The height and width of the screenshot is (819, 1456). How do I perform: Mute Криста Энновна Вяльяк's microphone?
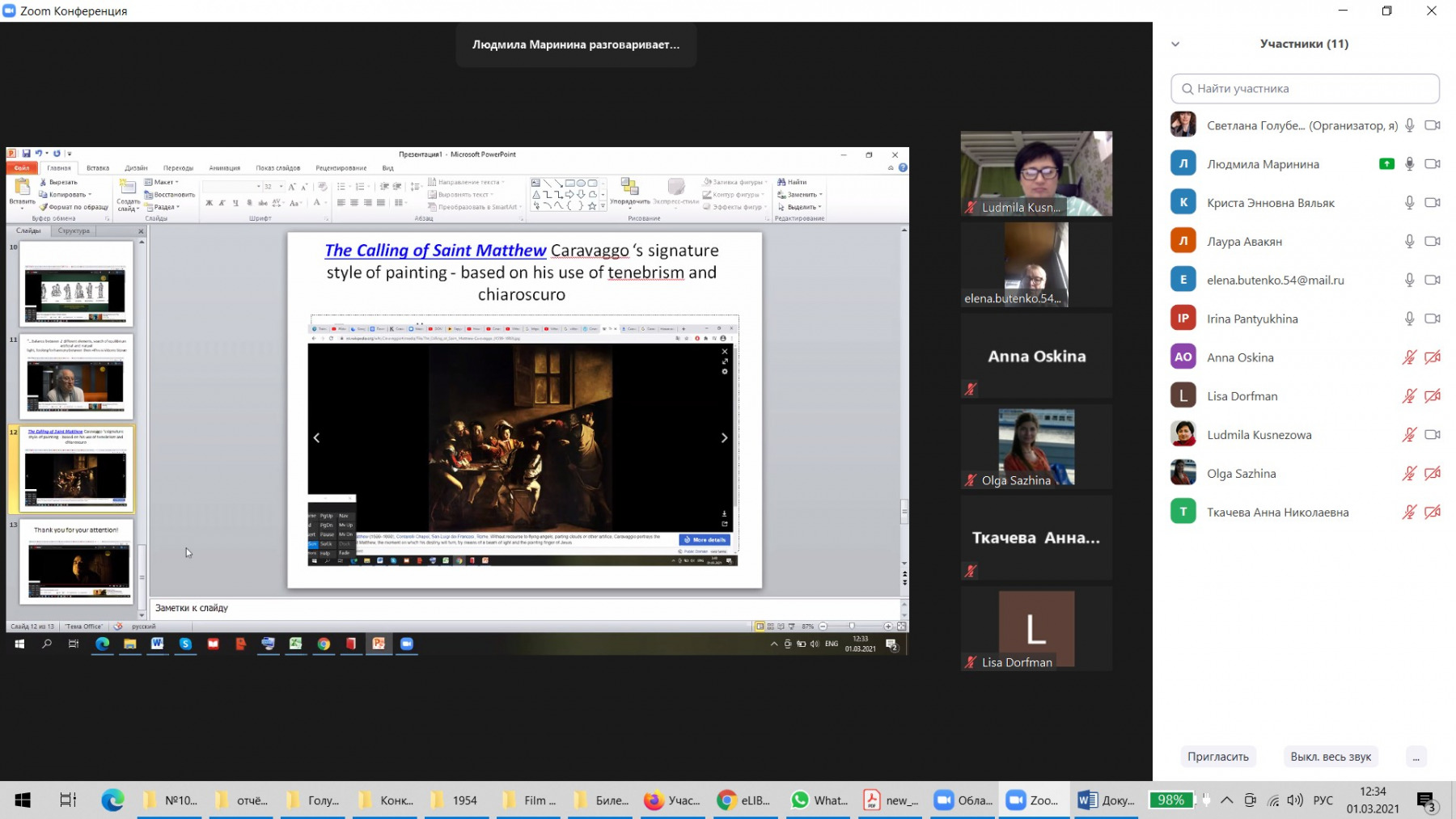[x=1409, y=203]
